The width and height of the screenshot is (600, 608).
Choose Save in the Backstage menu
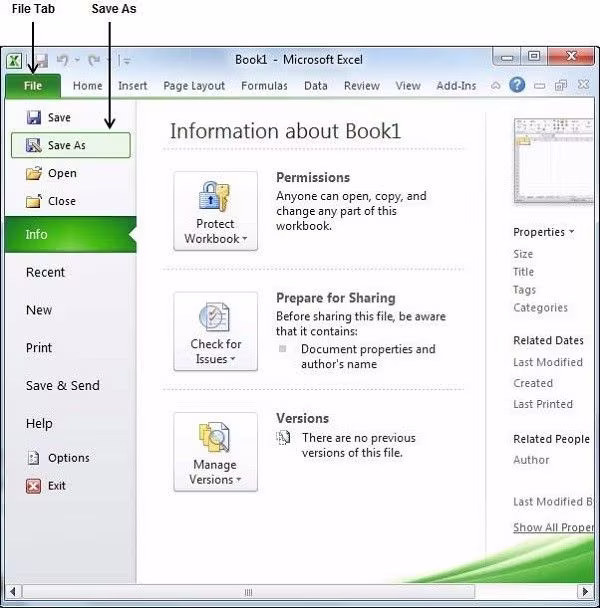pos(71,117)
